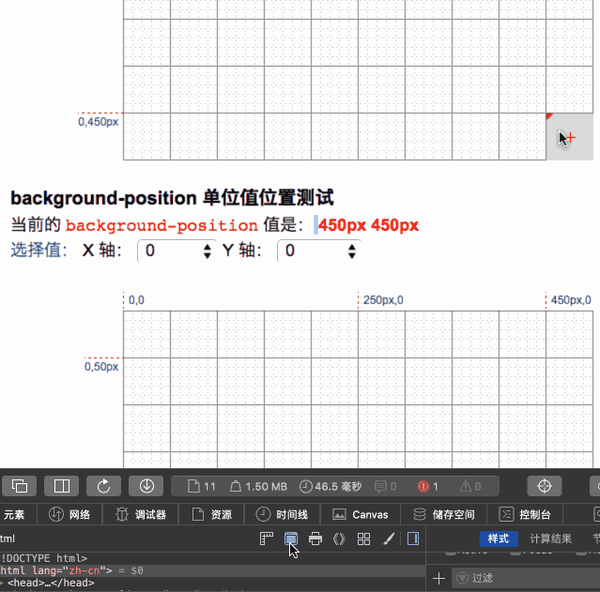Switch to the 控制台 tab
600x592 pixels.
coord(525,514)
